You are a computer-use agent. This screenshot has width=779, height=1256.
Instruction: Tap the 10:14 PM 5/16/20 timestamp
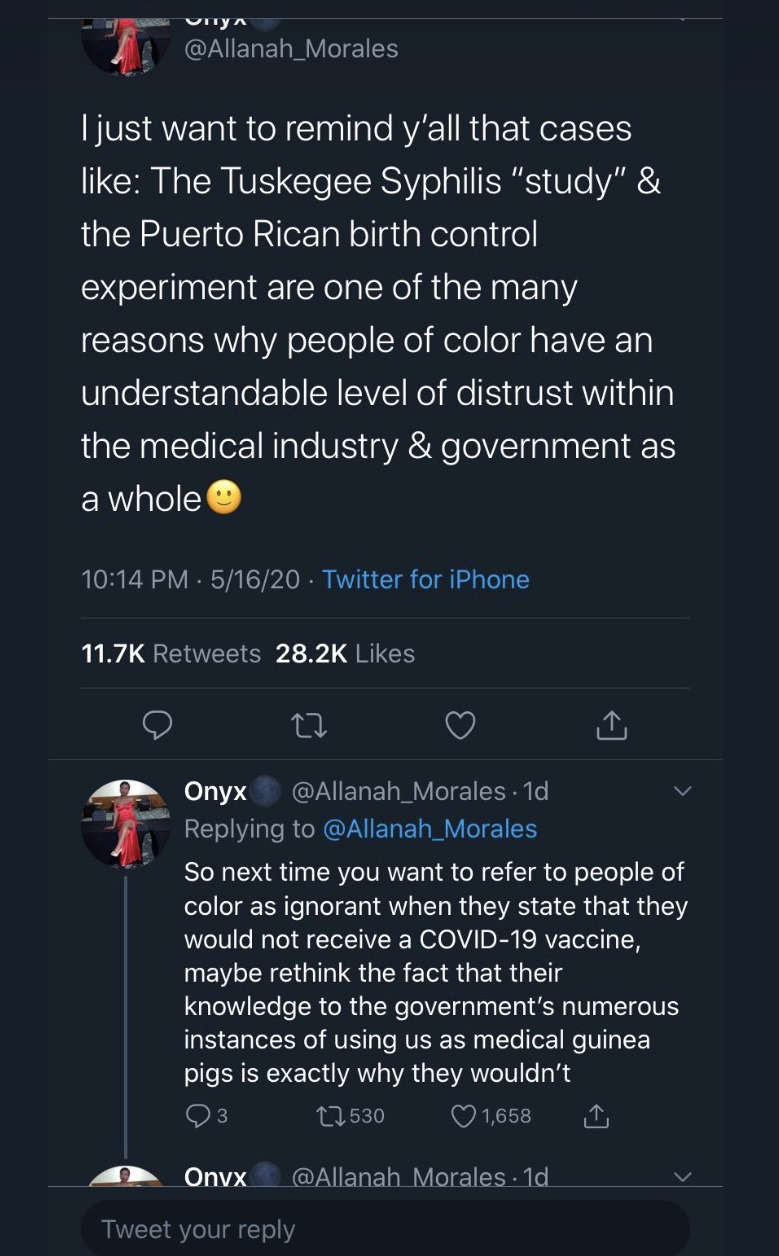point(190,579)
